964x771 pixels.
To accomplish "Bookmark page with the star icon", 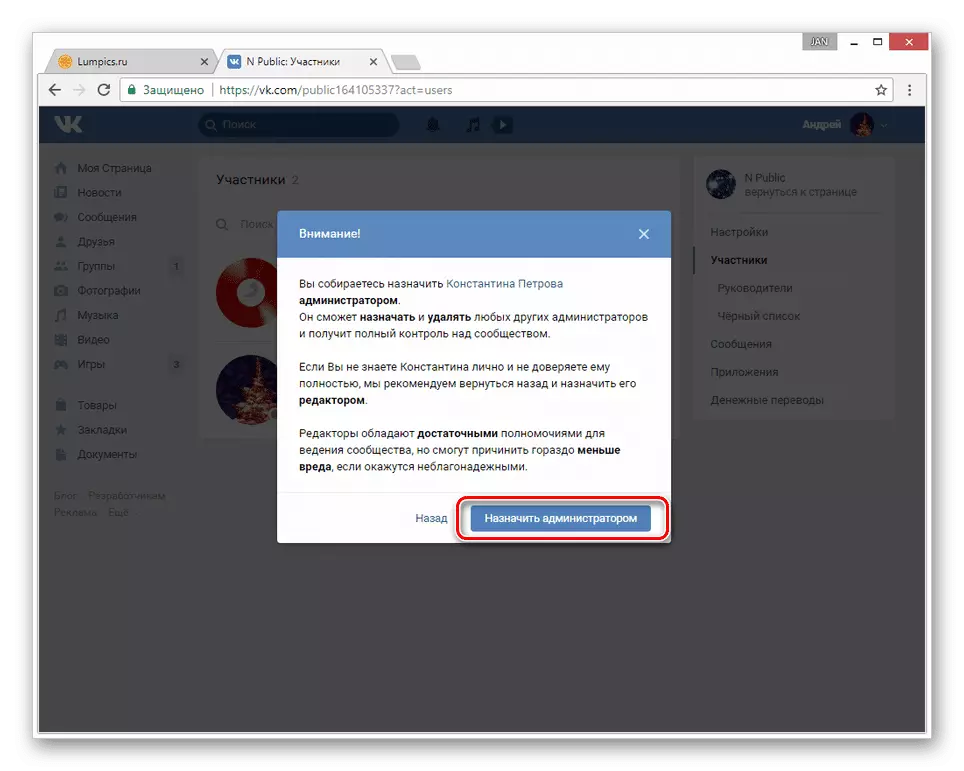I will point(881,90).
